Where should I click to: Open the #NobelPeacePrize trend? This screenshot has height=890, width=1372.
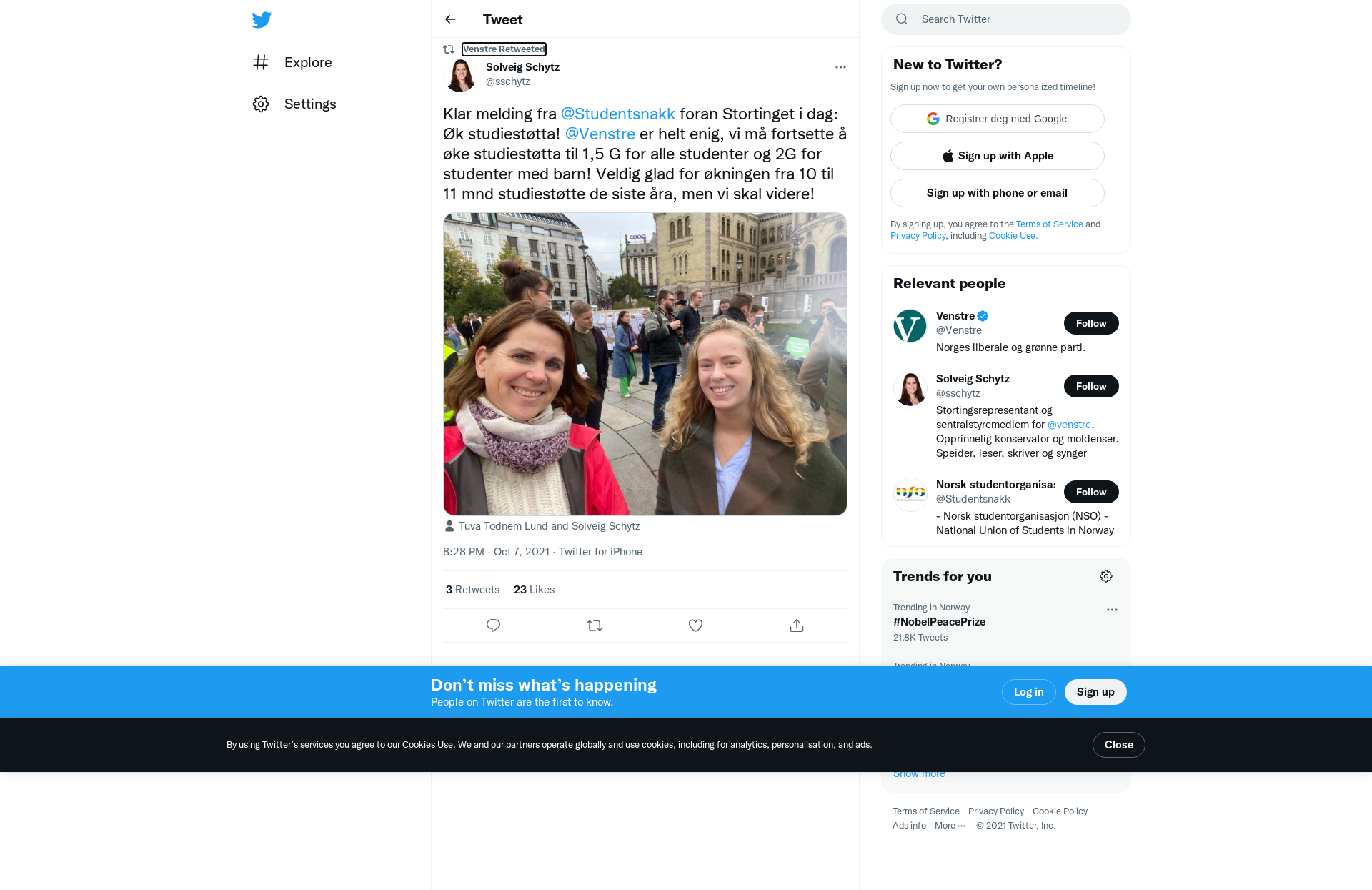pos(939,622)
